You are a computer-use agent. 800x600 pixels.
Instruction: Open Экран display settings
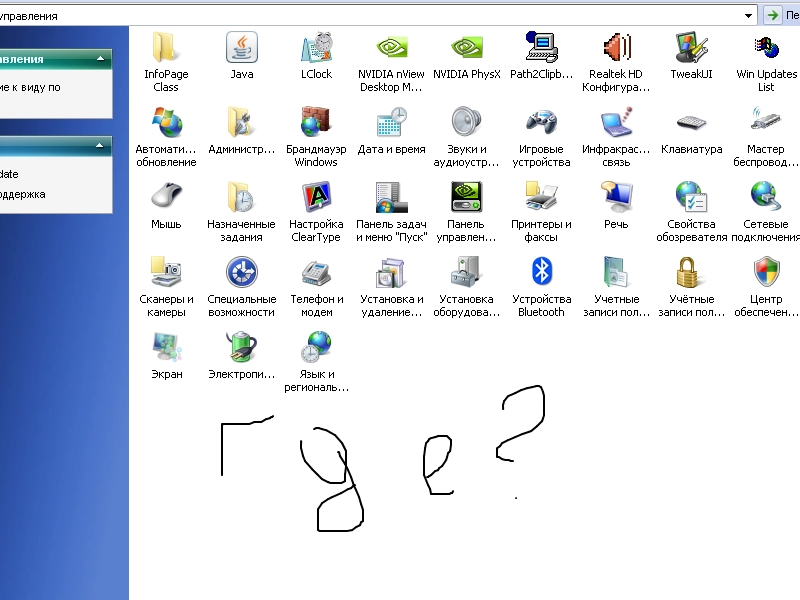(x=166, y=347)
